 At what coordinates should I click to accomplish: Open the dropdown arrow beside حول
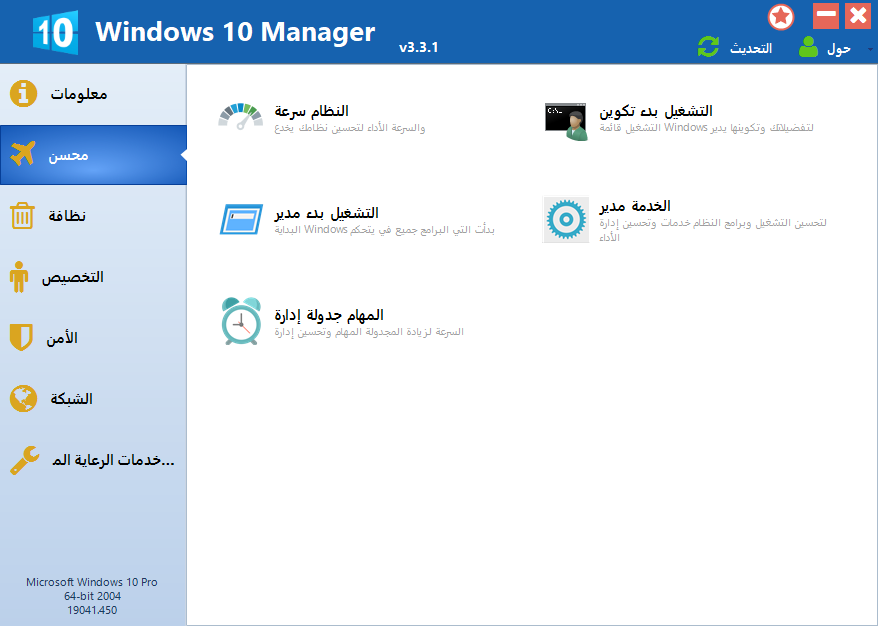pyautogui.click(x=870, y=49)
